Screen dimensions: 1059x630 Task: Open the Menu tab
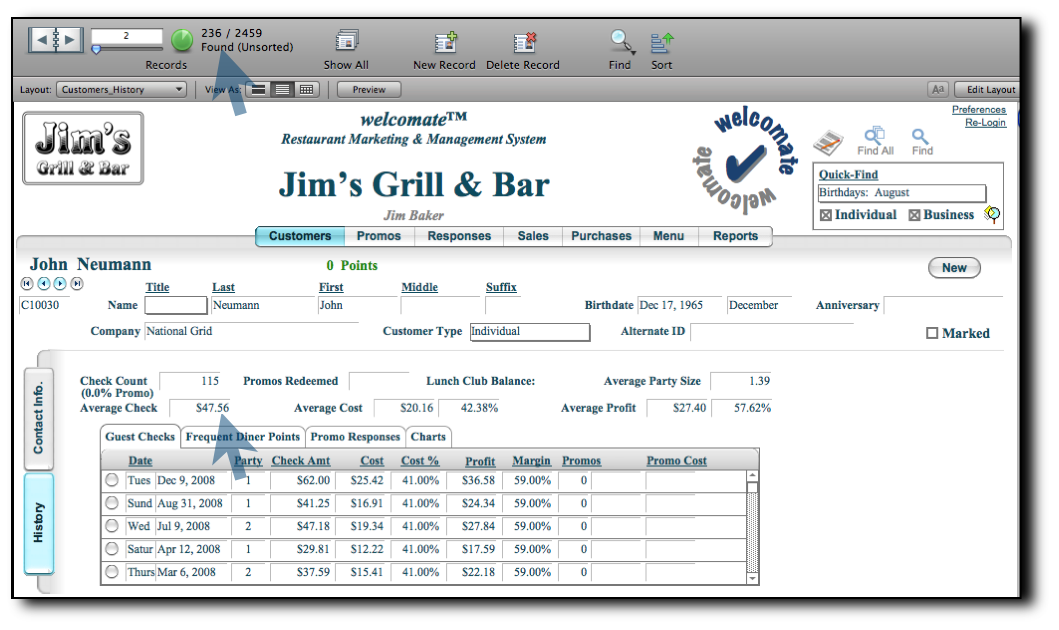[669, 236]
